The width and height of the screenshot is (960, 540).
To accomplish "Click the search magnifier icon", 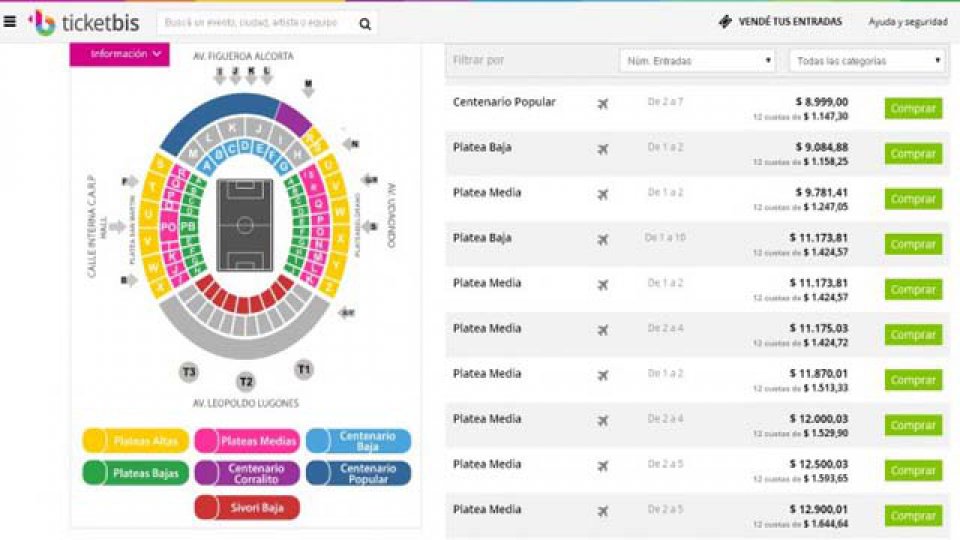I will point(365,23).
